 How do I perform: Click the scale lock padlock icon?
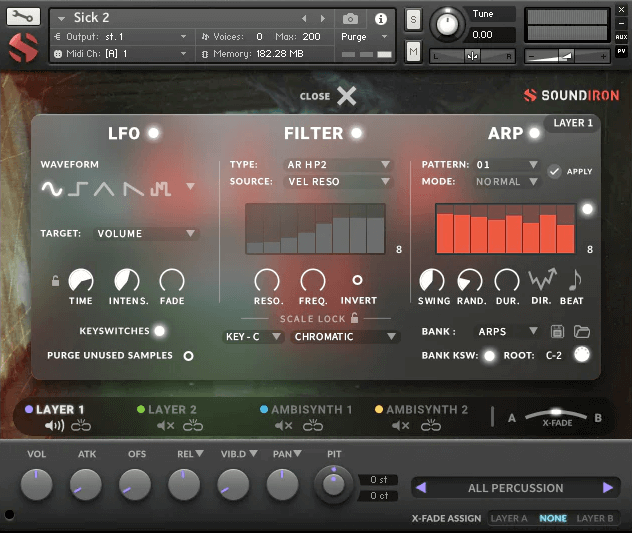click(x=354, y=318)
